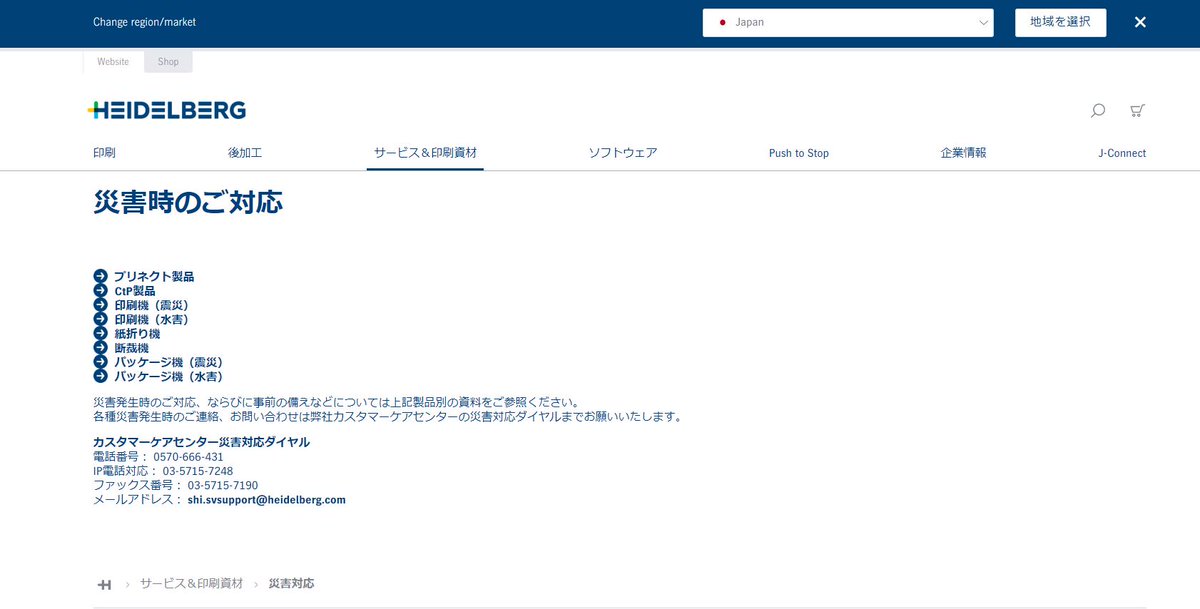The height and width of the screenshot is (609, 1200).
Task: Open the ソフトウェア menu
Action: pyautogui.click(x=623, y=153)
